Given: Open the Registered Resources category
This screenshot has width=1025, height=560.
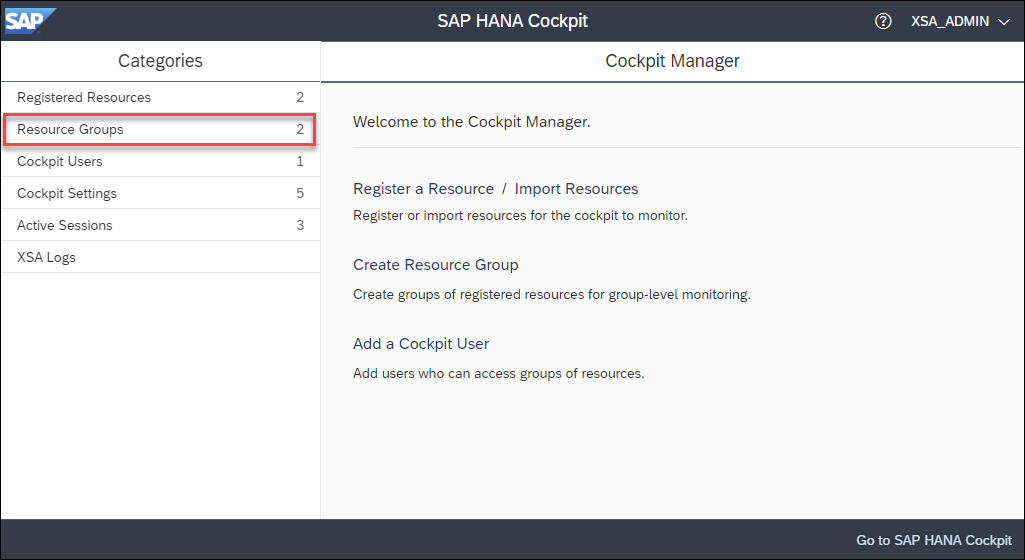Looking at the screenshot, I should (x=160, y=97).
